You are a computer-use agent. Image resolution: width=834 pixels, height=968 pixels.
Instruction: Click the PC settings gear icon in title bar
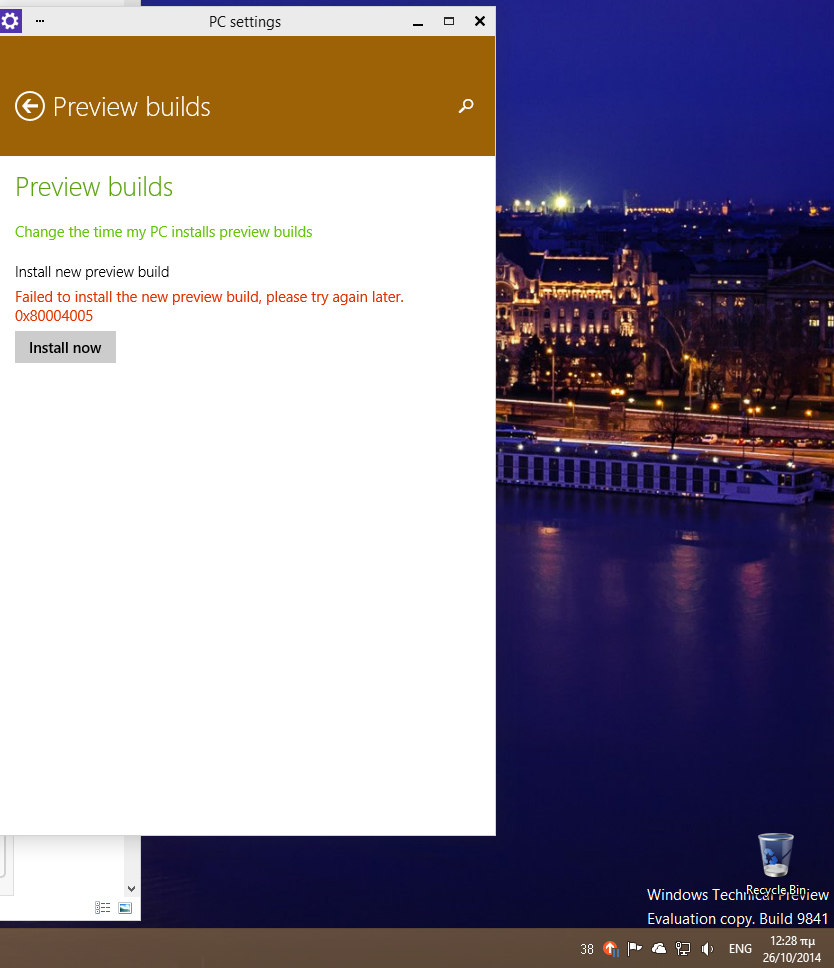pos(10,22)
